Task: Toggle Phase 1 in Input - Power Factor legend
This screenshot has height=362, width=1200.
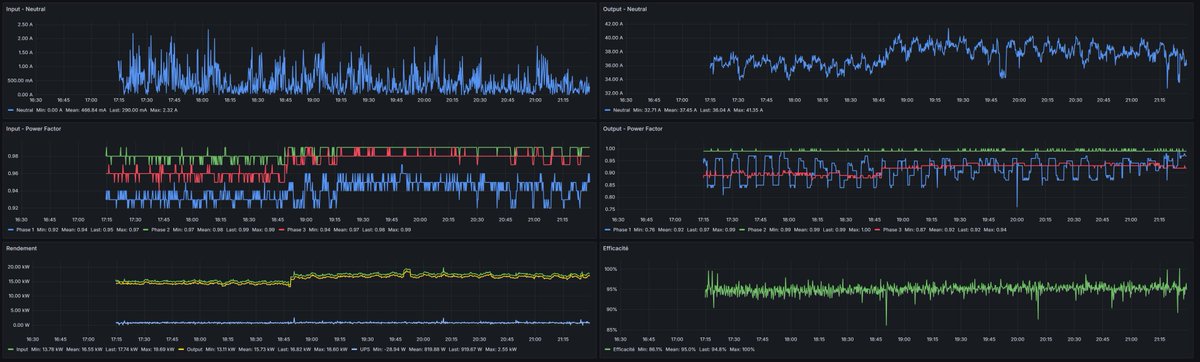Action: pyautogui.click(x=25, y=229)
